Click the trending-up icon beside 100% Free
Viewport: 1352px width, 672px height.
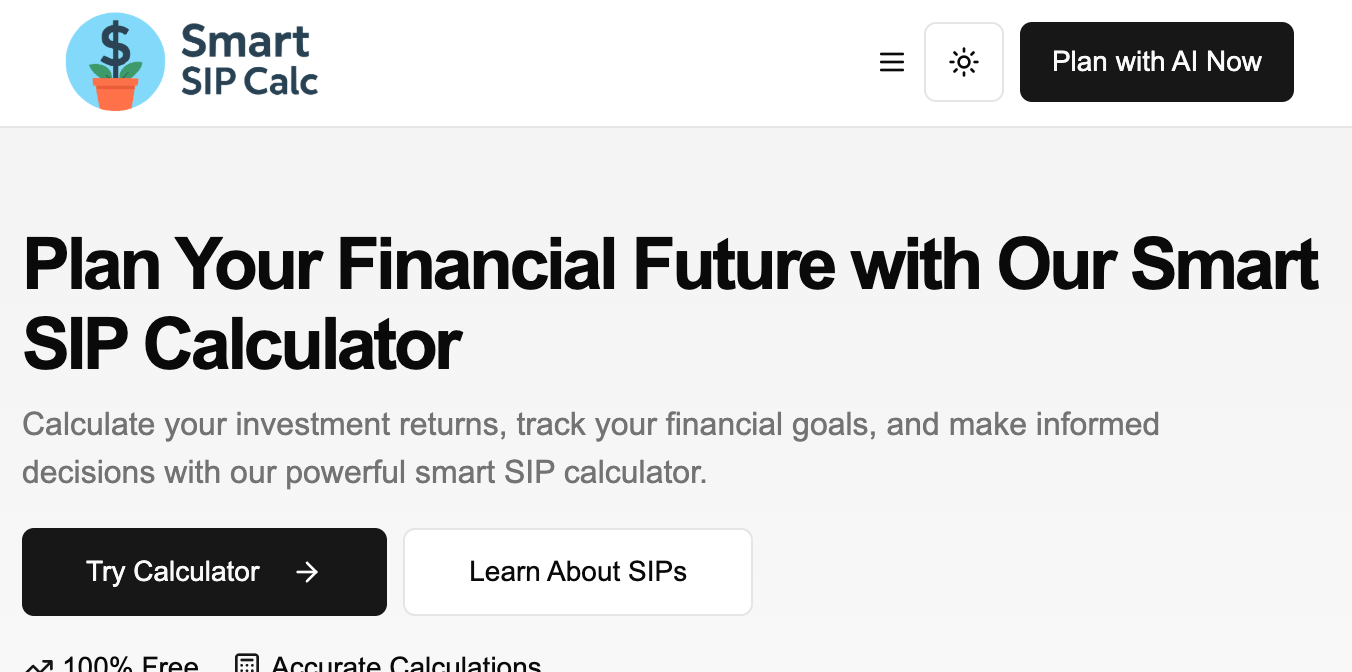point(39,665)
